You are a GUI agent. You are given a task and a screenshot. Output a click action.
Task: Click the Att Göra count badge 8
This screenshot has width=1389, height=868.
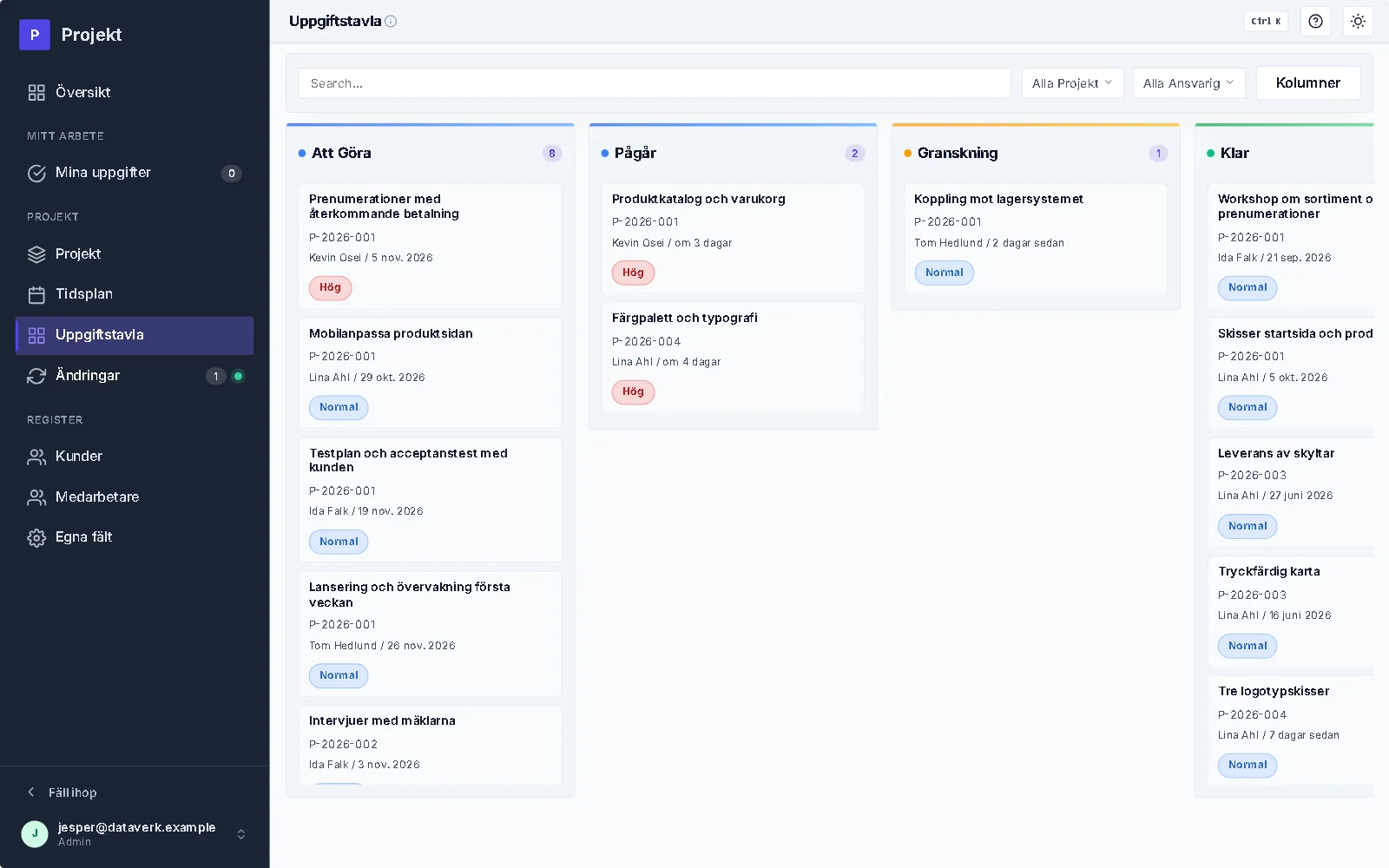pyautogui.click(x=552, y=154)
